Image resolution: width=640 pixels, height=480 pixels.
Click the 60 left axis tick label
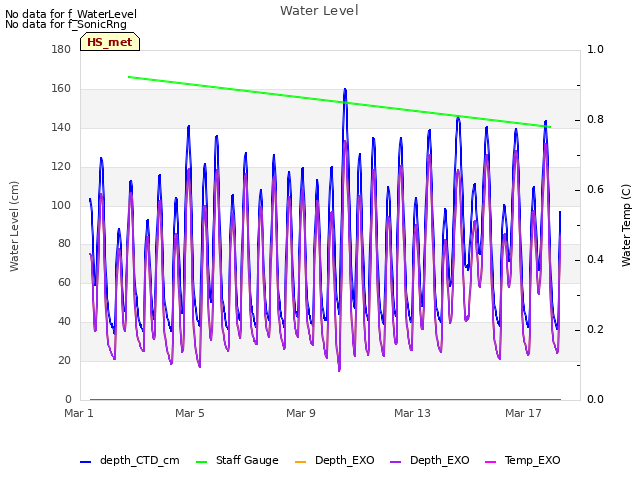[x=64, y=282]
